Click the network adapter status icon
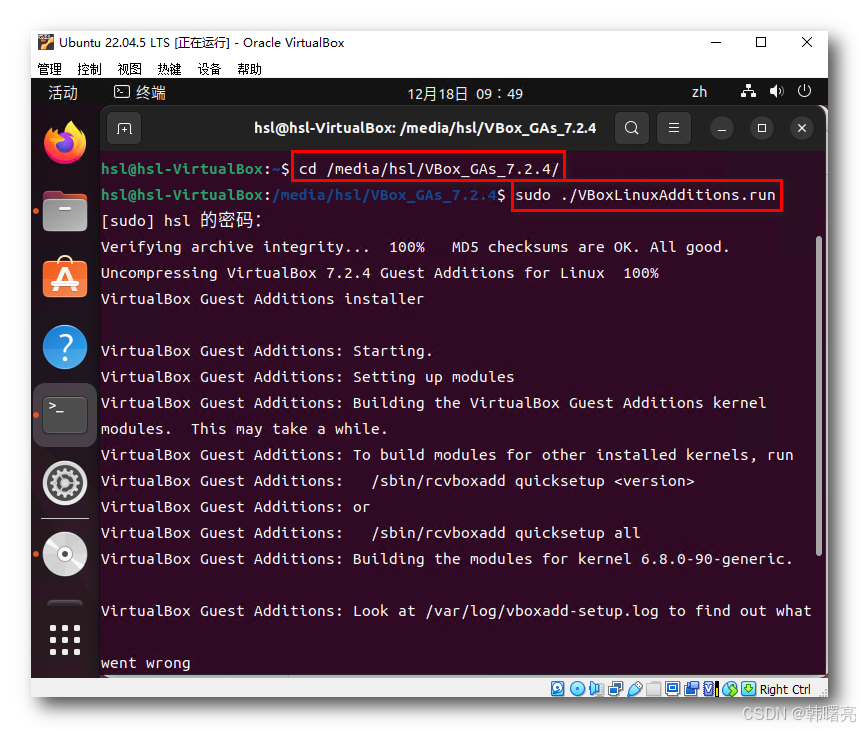Viewport: 860px width, 729px height. pyautogui.click(x=615, y=689)
